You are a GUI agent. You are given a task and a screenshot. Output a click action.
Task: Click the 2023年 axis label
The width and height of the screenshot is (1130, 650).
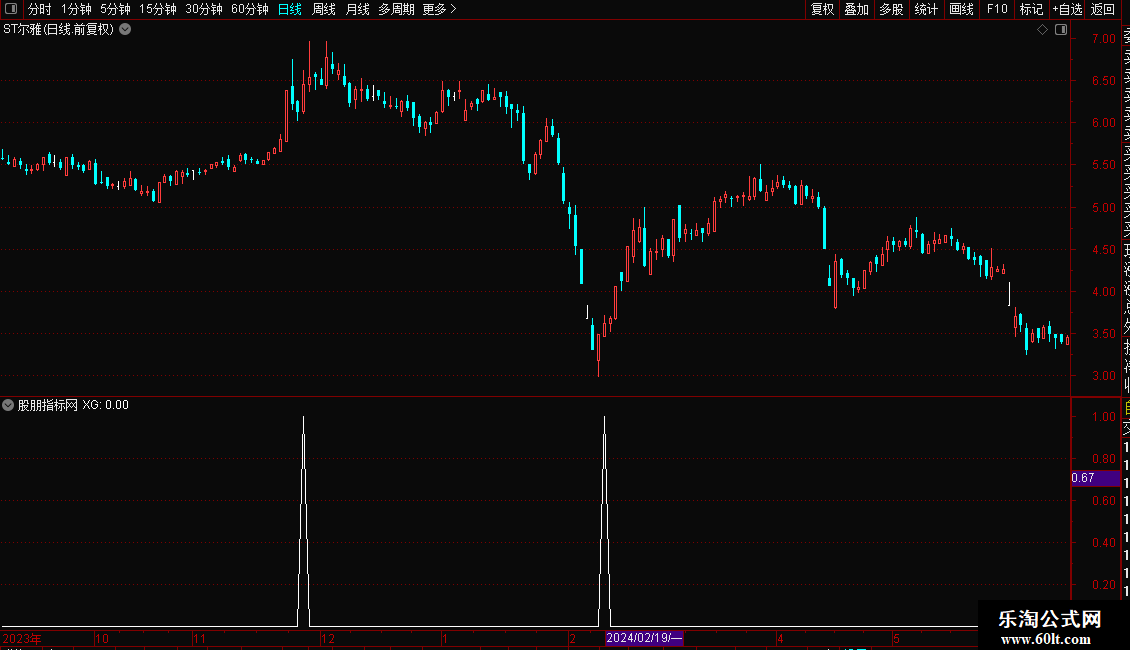pos(22,638)
